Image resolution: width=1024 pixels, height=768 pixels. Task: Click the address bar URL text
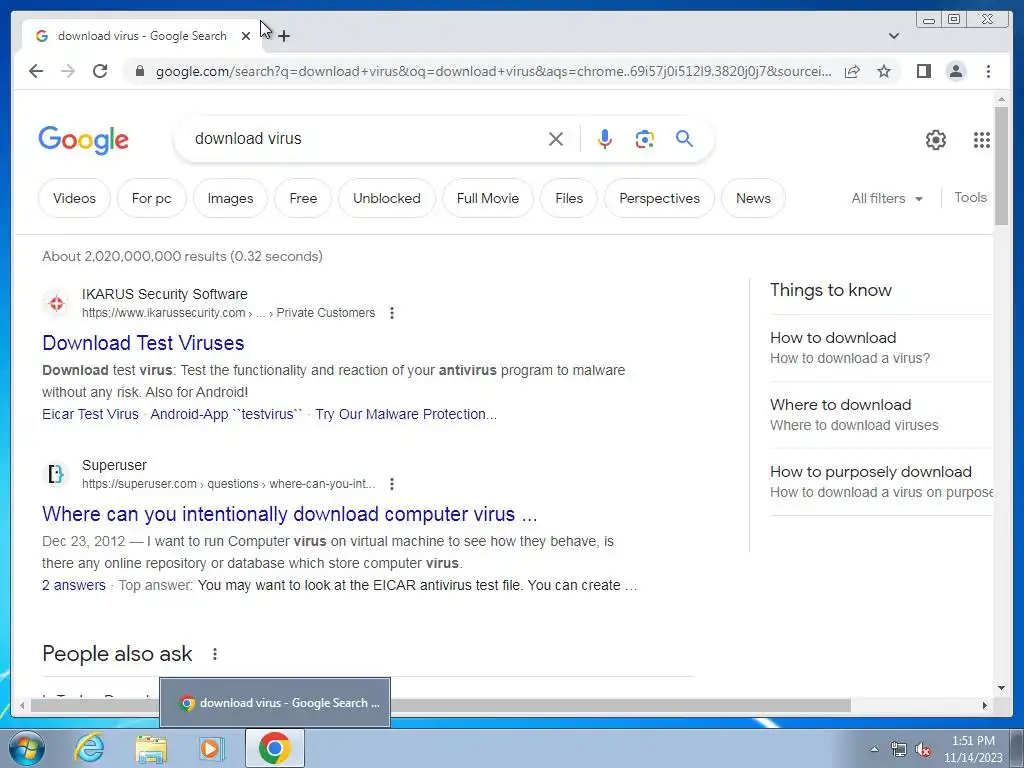click(493, 71)
